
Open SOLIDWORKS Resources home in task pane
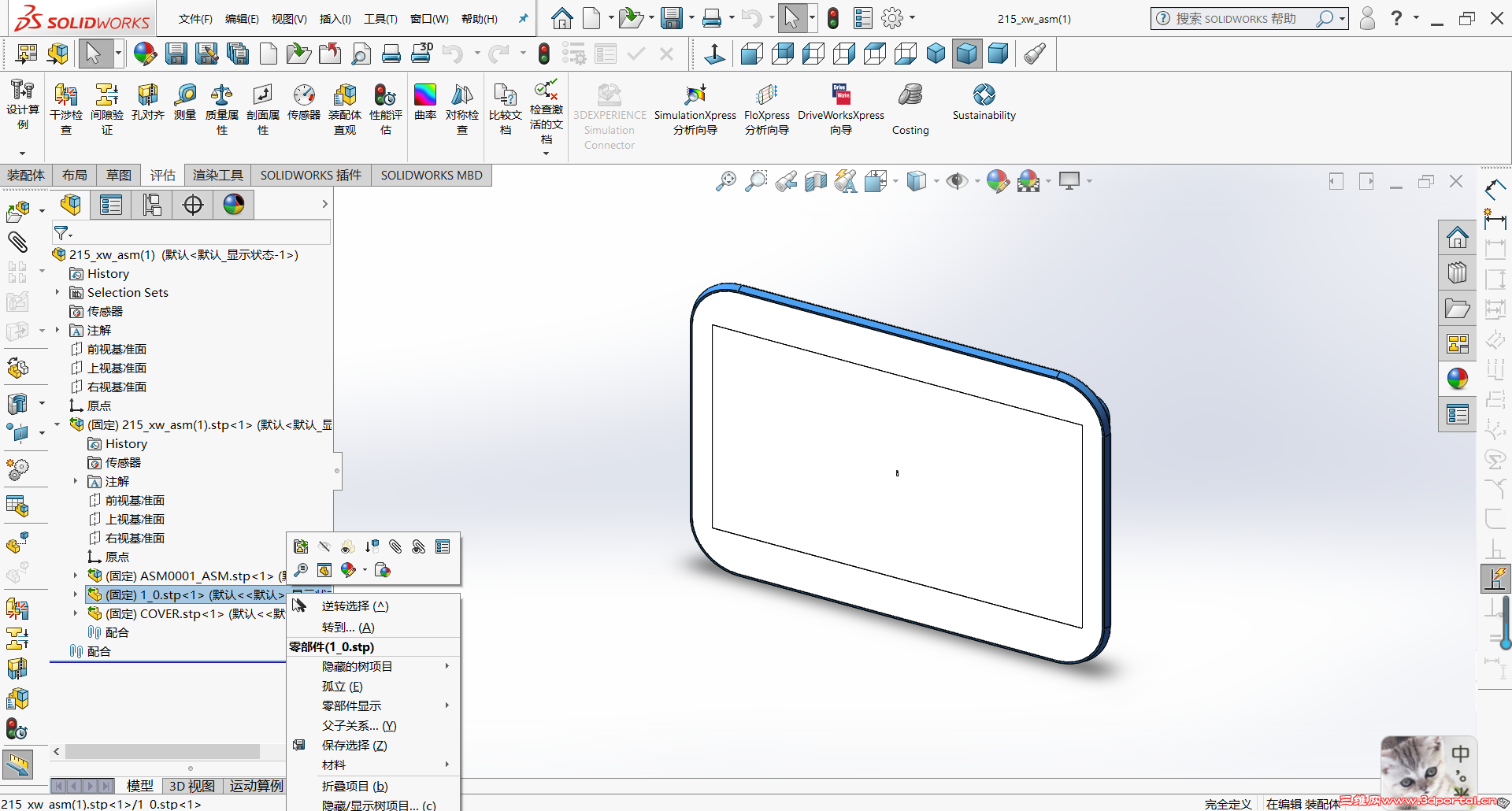pos(1457,238)
